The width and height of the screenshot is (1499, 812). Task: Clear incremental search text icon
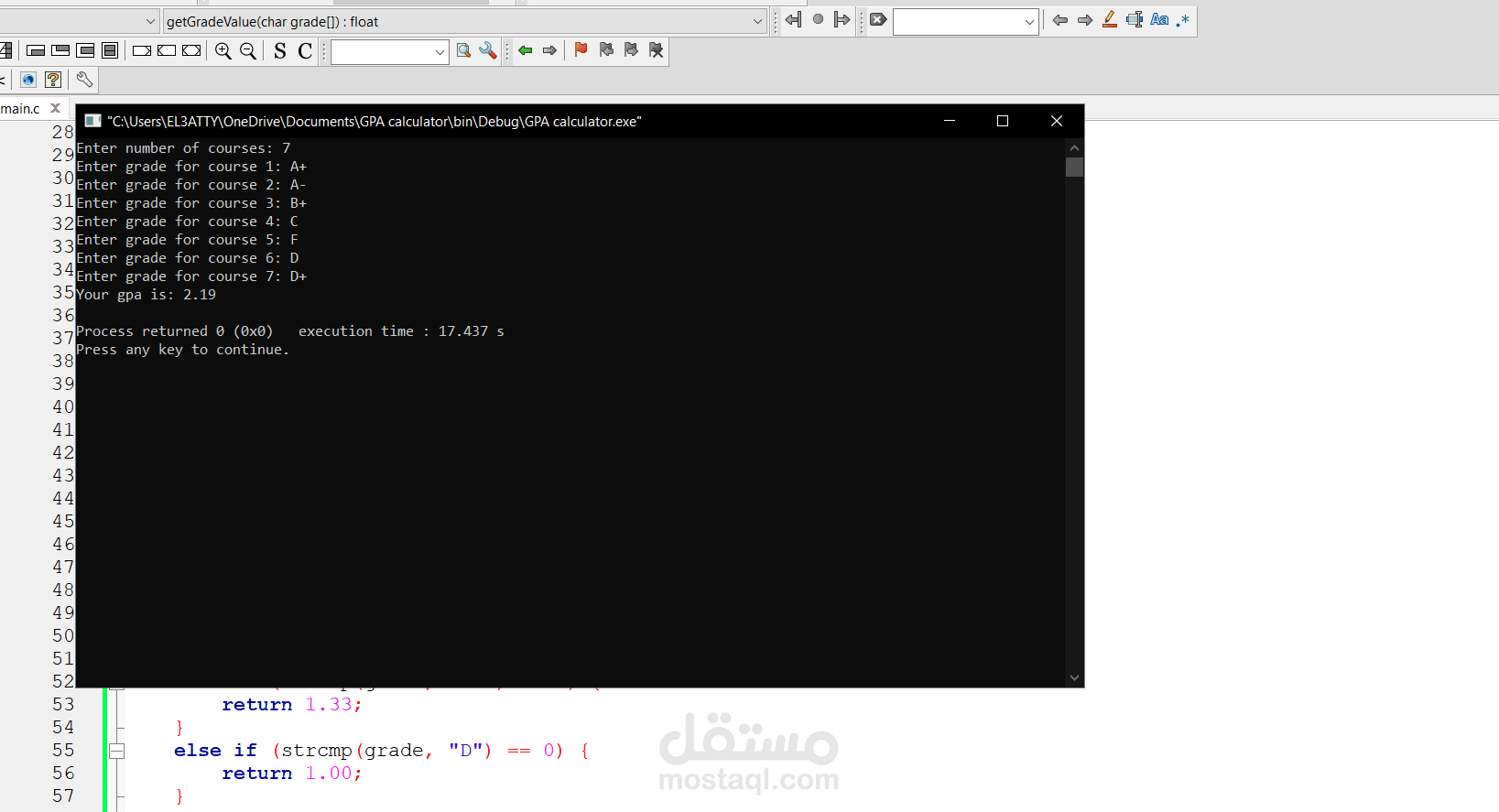(x=878, y=19)
